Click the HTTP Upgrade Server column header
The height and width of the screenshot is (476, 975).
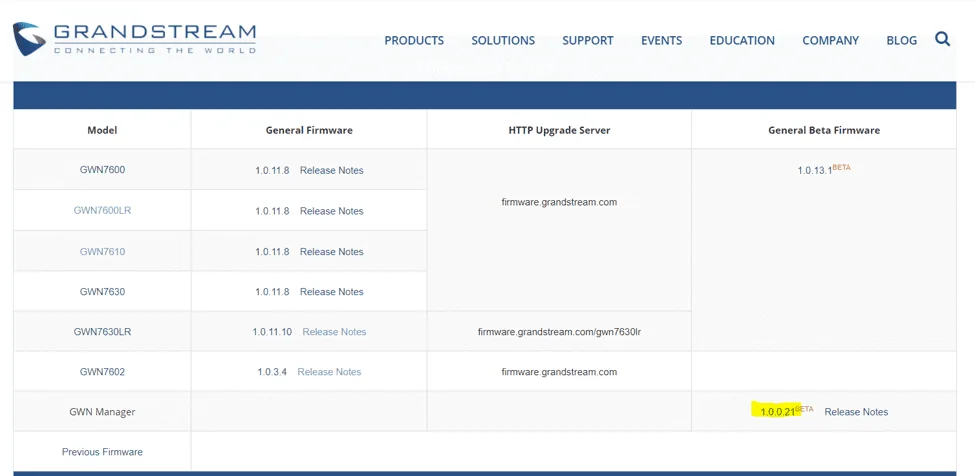[559, 130]
